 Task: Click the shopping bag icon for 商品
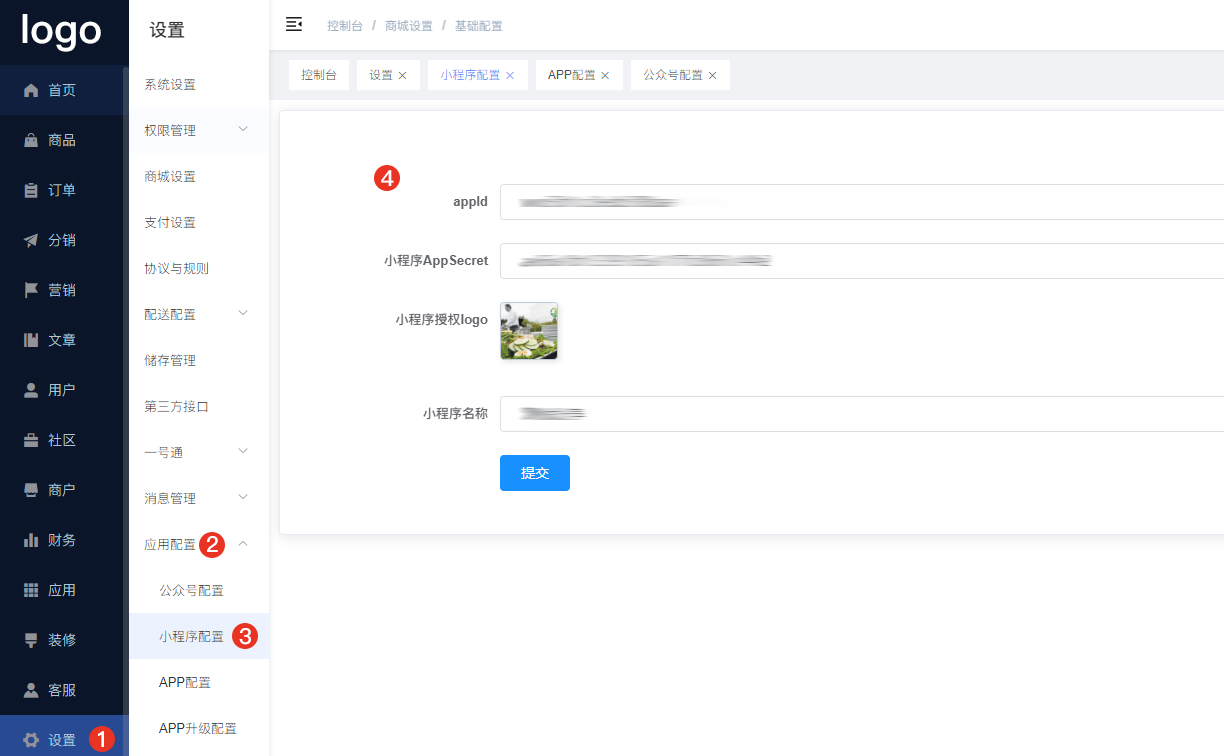coord(31,140)
